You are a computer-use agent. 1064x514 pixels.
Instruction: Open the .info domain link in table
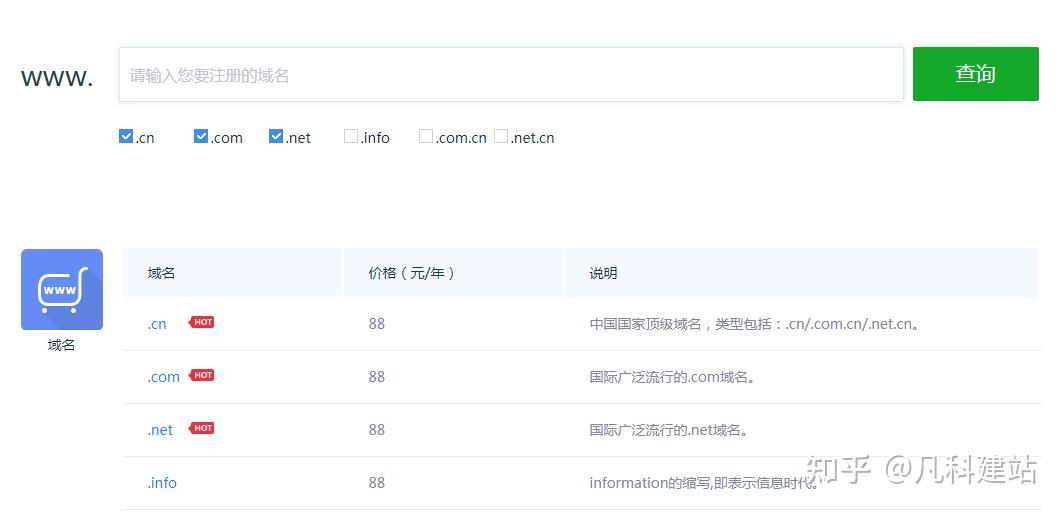(162, 483)
